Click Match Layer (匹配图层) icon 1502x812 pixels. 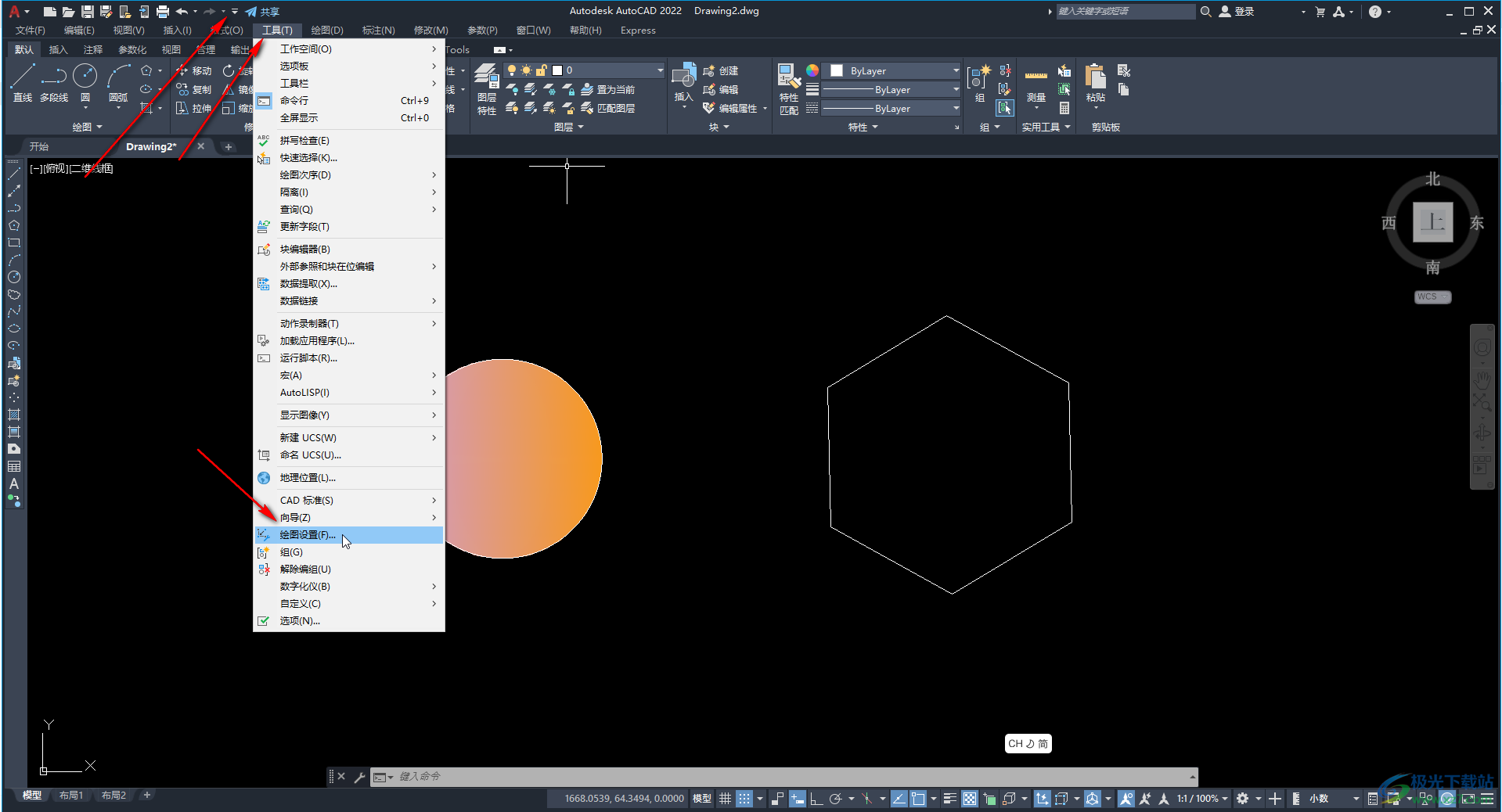click(608, 108)
